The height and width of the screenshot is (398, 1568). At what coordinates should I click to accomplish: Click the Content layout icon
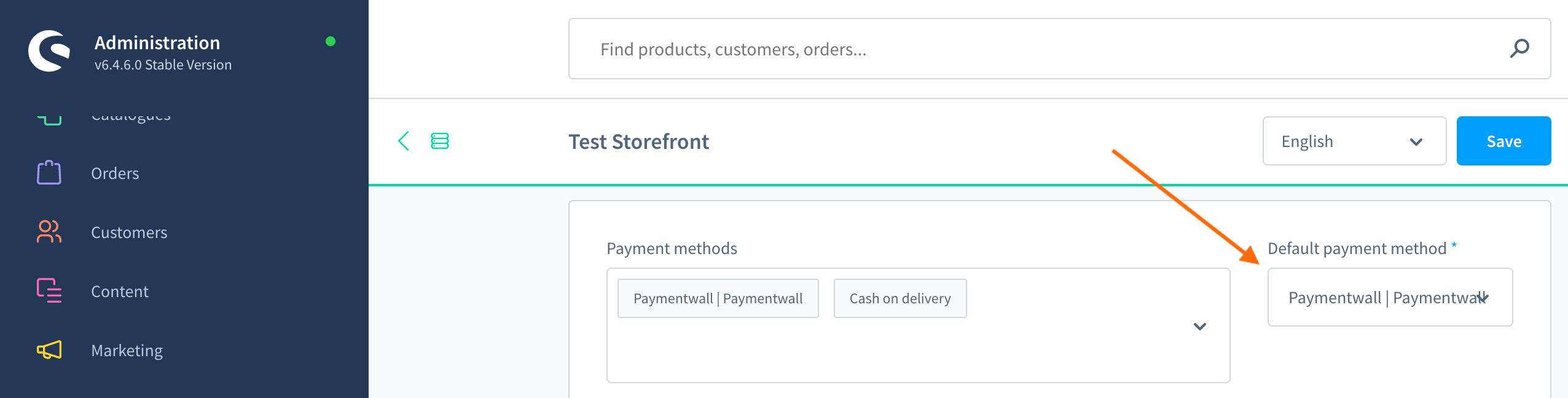[49, 291]
